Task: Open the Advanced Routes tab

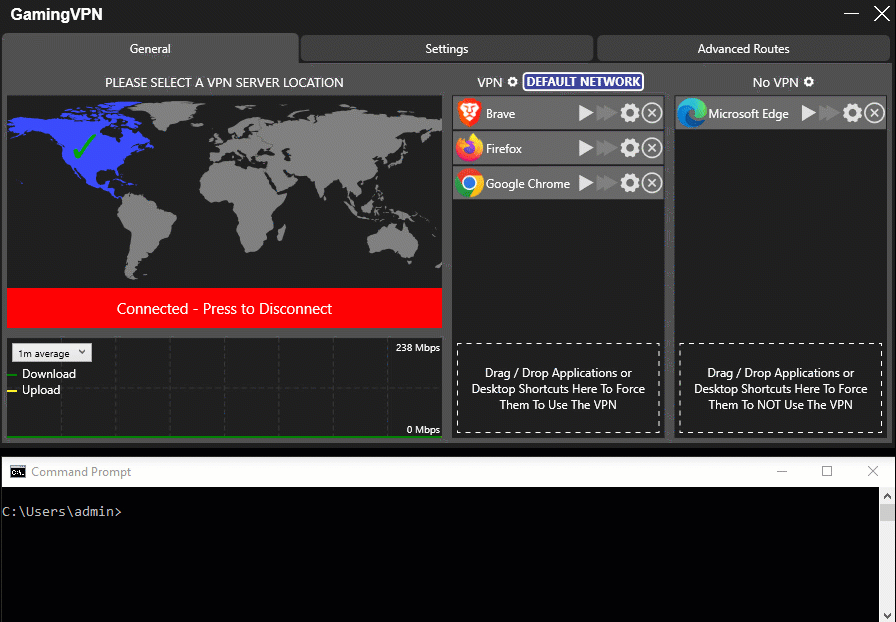Action: coord(743,49)
